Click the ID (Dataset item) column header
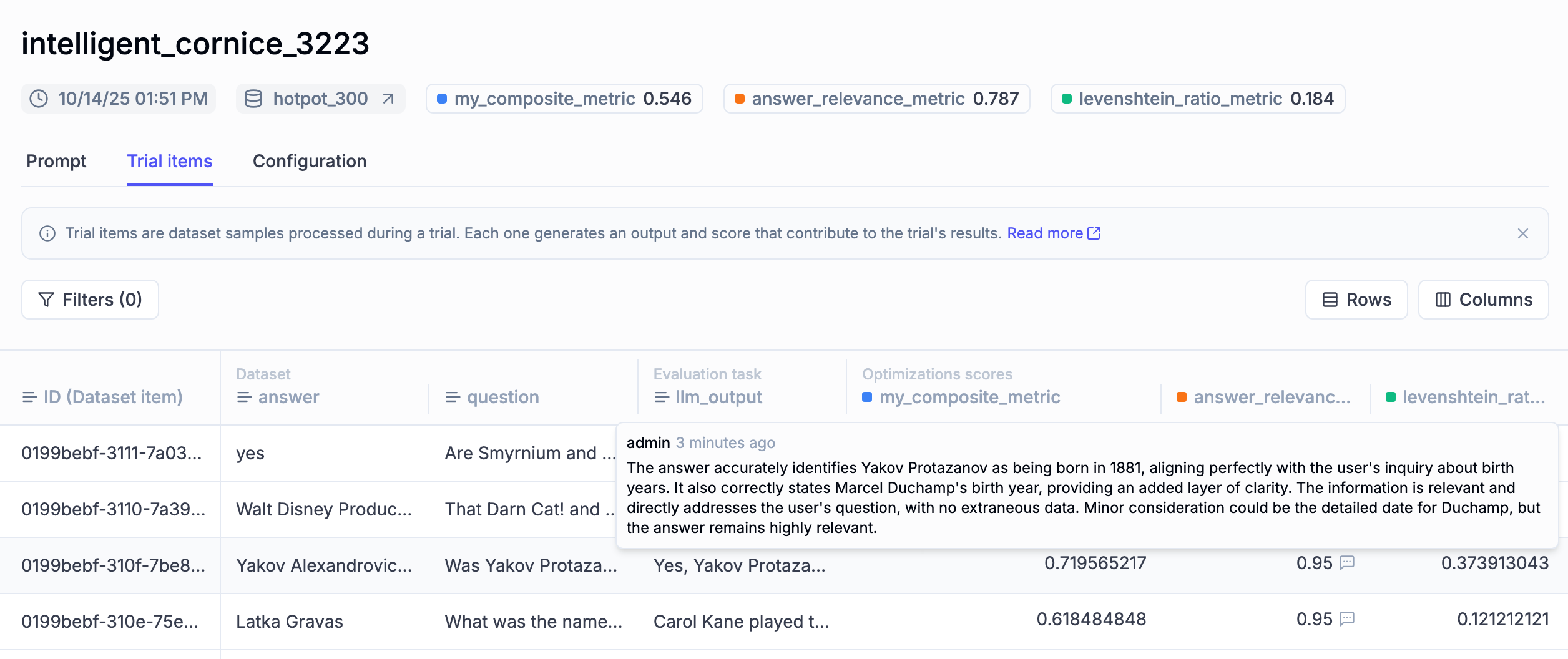The image size is (1568, 659). point(112,397)
